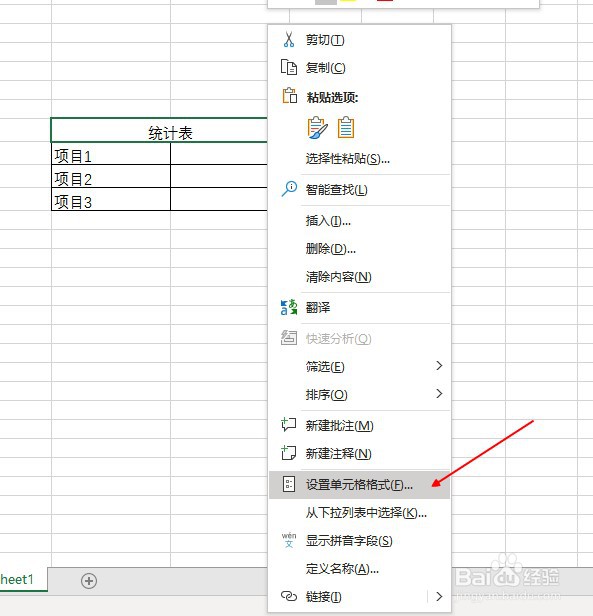Choose 智能查找(L) menu entry

pyautogui.click(x=359, y=190)
